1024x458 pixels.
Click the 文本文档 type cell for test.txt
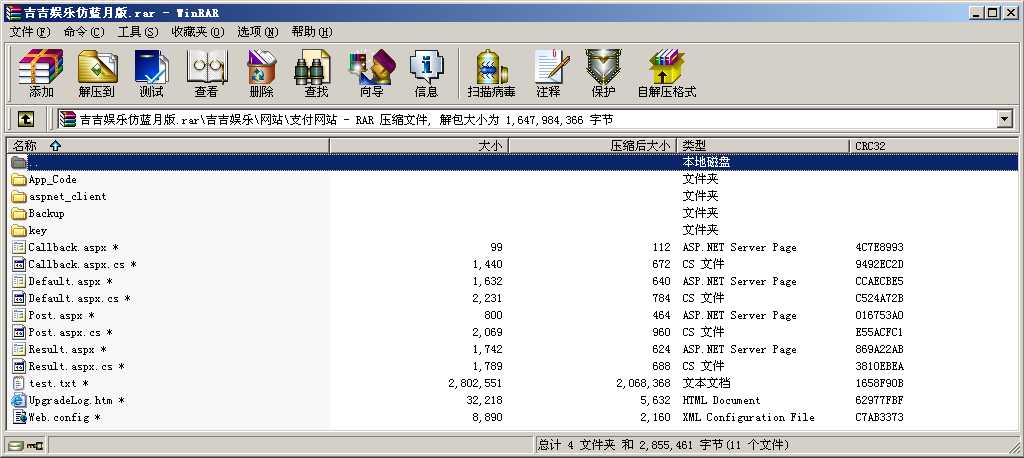point(707,384)
